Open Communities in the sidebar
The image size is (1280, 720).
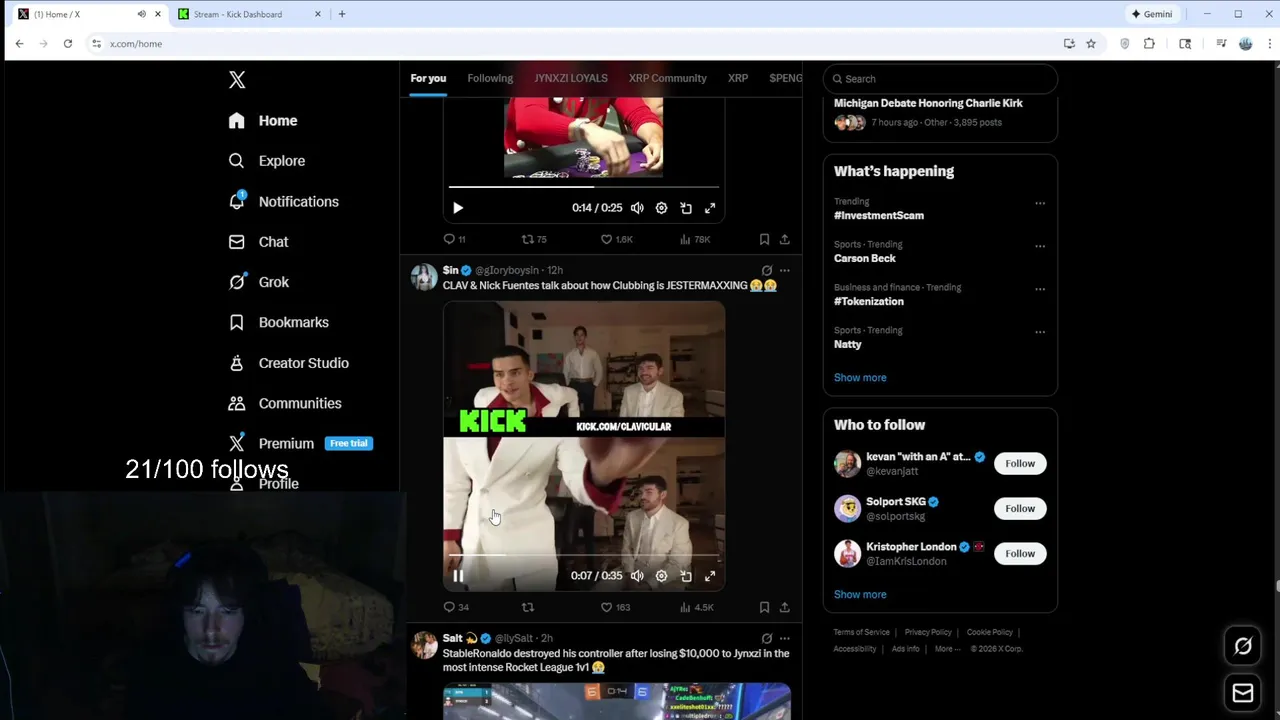285,403
